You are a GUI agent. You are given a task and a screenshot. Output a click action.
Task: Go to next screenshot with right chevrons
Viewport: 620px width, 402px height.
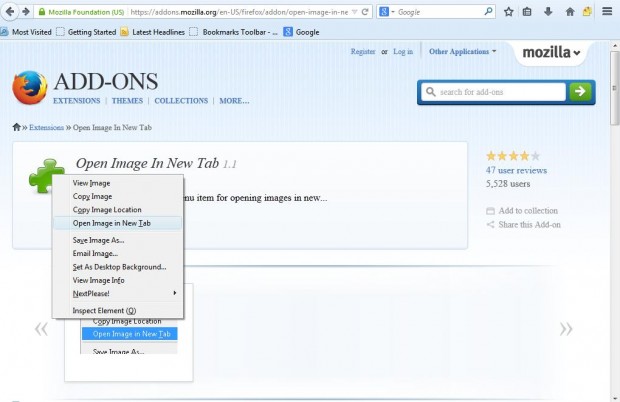pyautogui.click(x=566, y=329)
